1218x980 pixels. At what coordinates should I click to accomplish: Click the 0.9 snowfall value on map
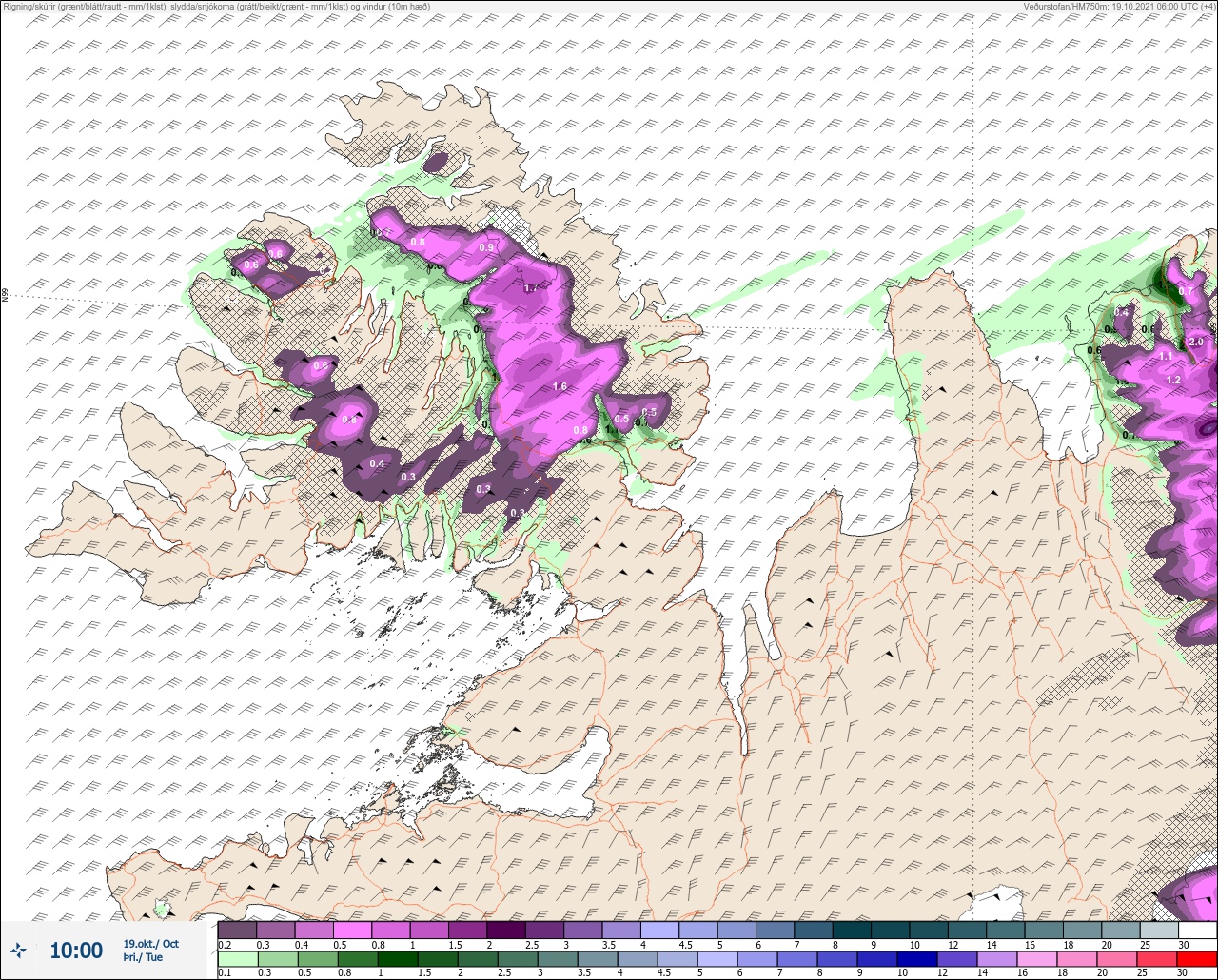(486, 247)
